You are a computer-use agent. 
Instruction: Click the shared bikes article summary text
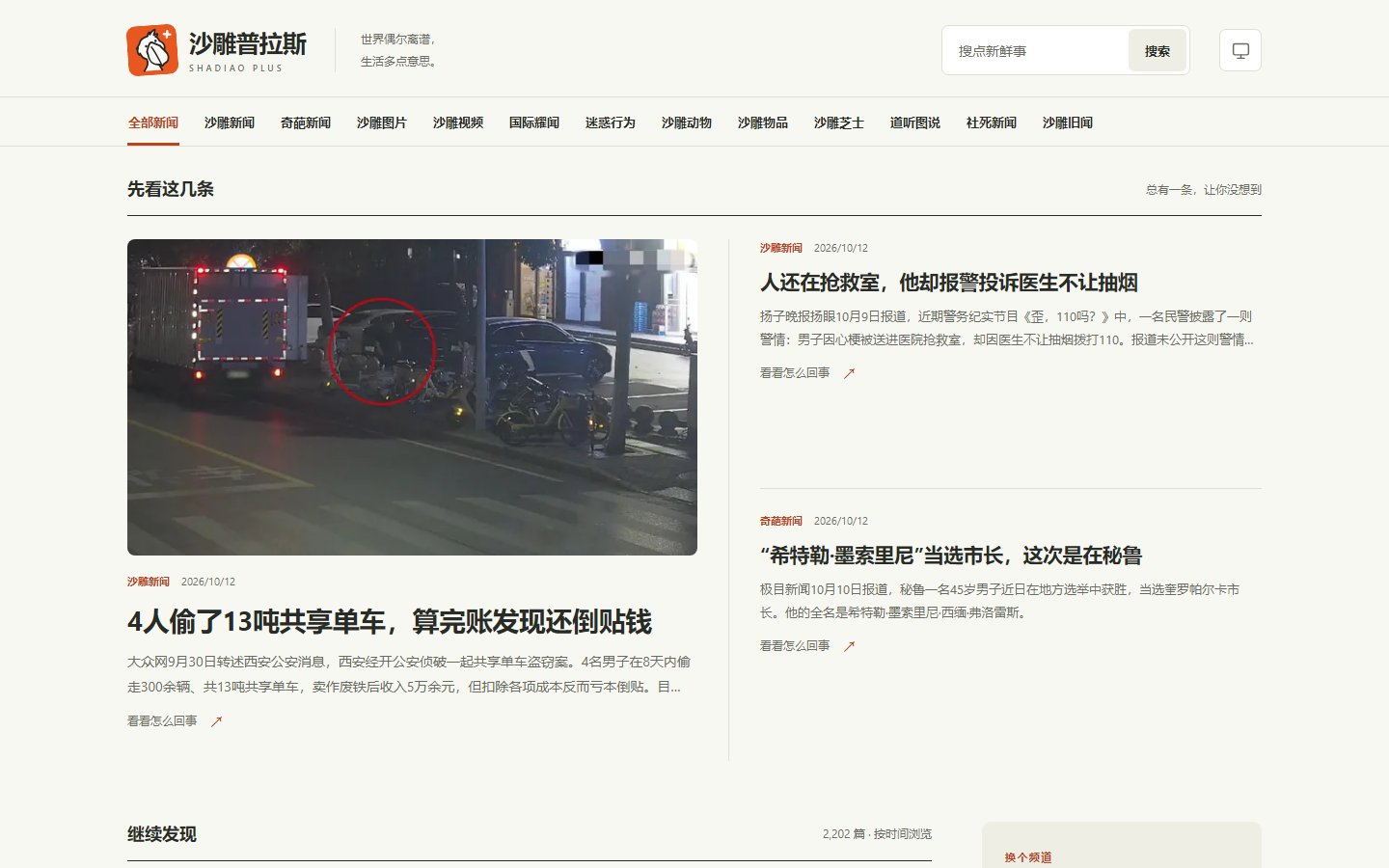pos(409,674)
